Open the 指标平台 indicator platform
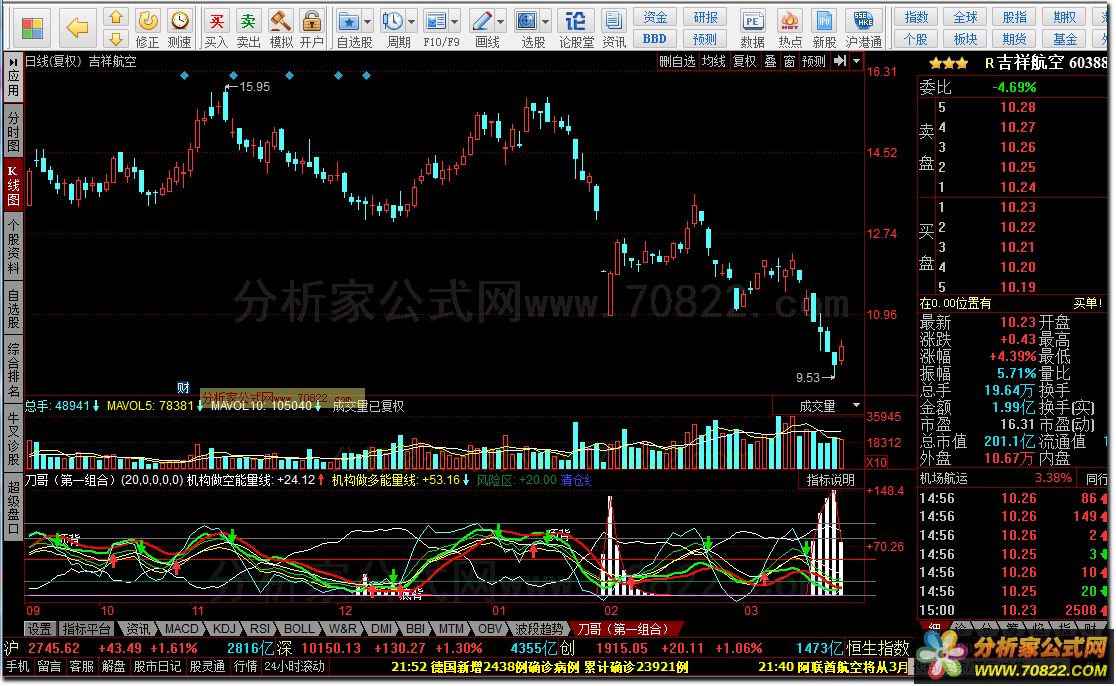The height and width of the screenshot is (686, 1116). (x=86, y=629)
